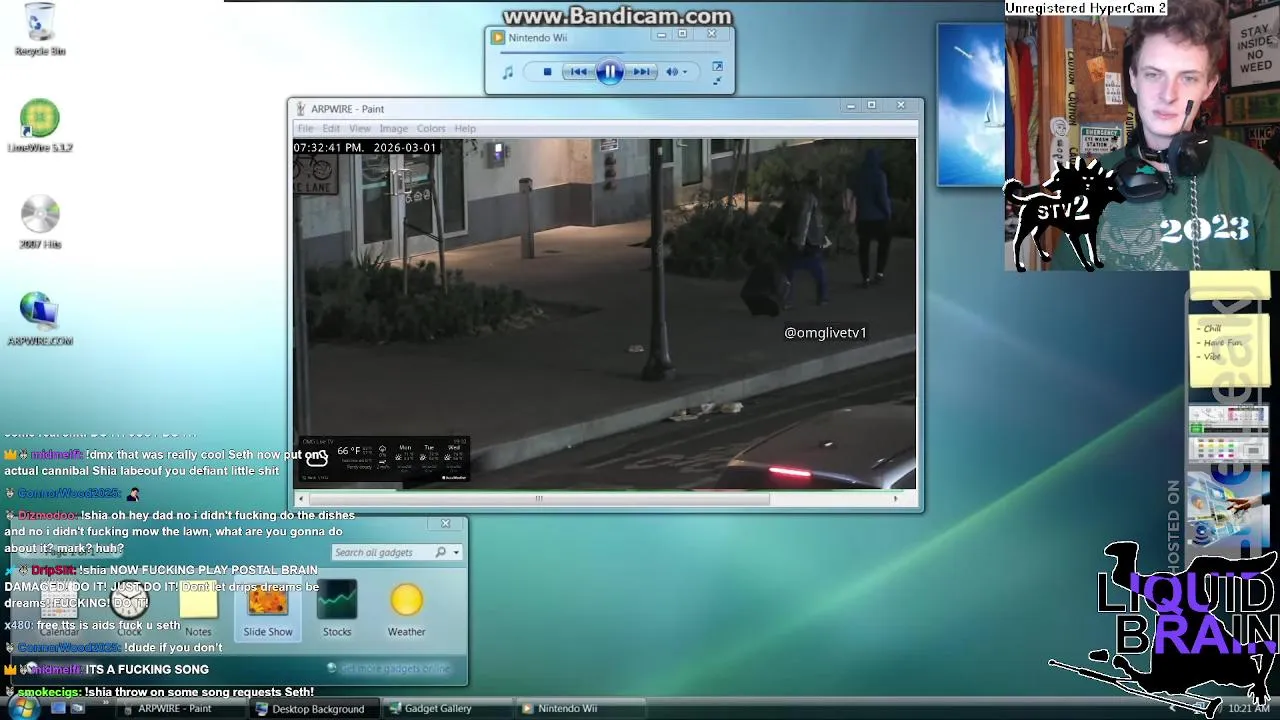Open the Help menu in Paint

[465, 128]
